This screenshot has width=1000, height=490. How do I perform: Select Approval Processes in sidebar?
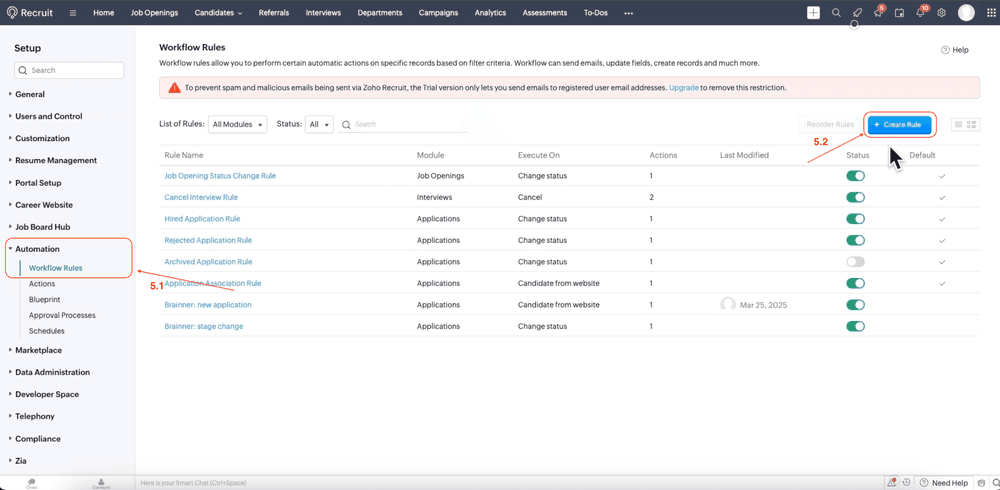pos(62,315)
